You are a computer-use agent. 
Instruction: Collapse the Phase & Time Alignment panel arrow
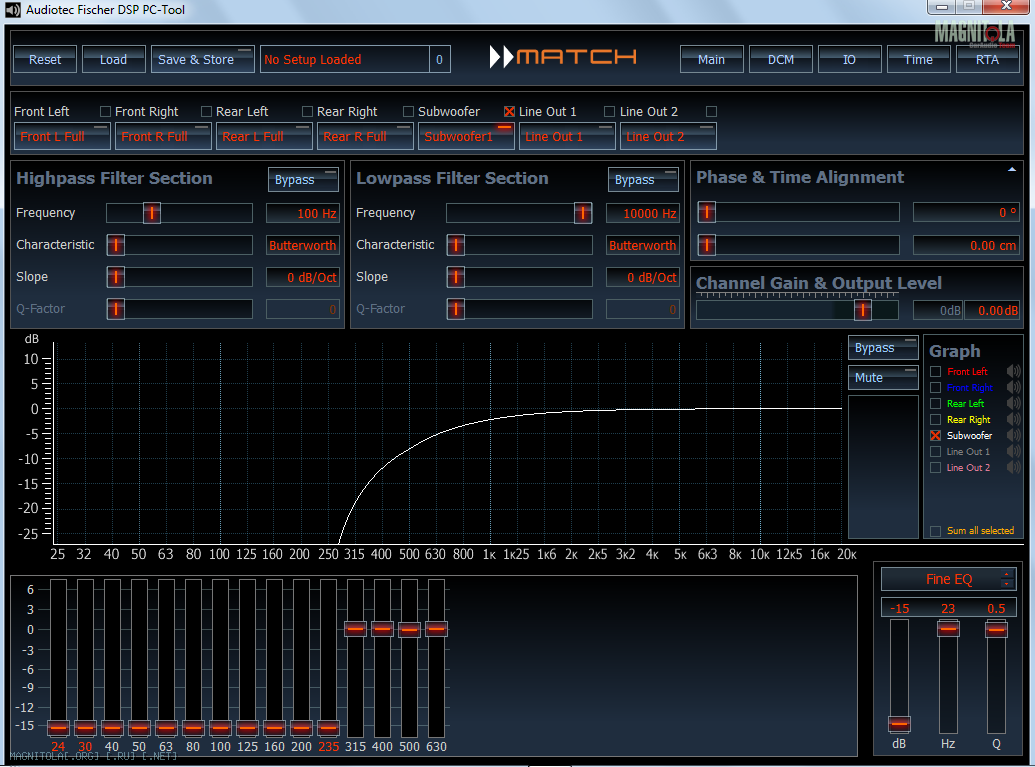(x=1012, y=170)
